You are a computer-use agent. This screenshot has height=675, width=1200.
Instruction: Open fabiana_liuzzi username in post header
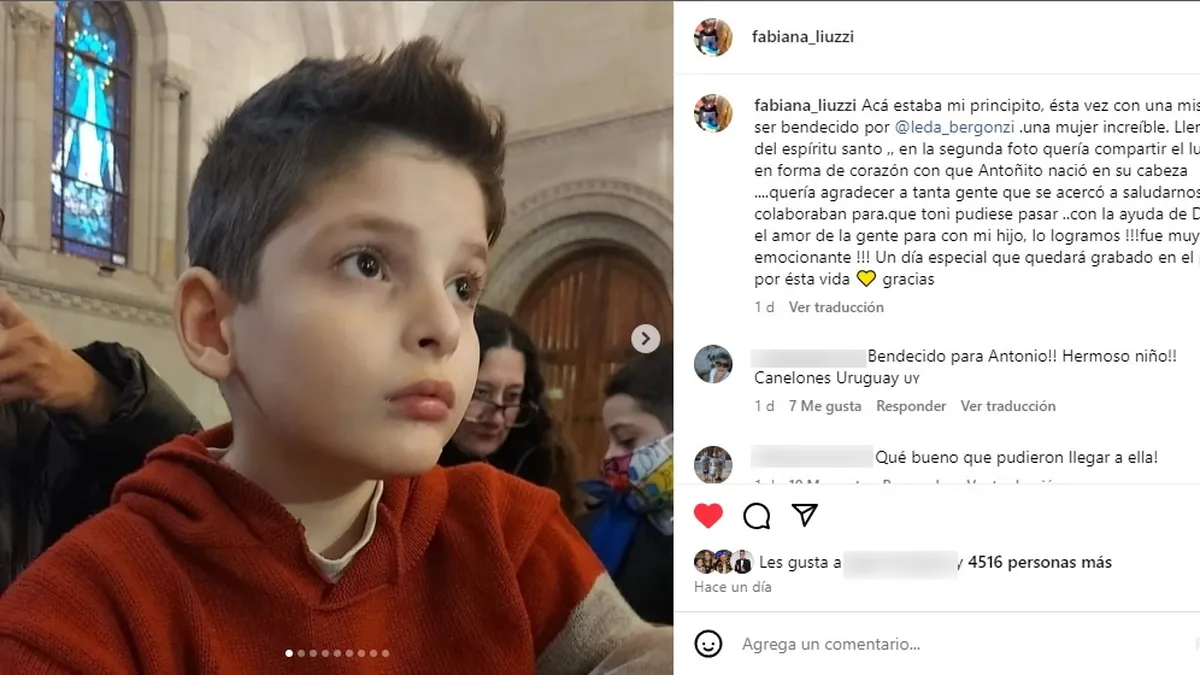(x=803, y=37)
